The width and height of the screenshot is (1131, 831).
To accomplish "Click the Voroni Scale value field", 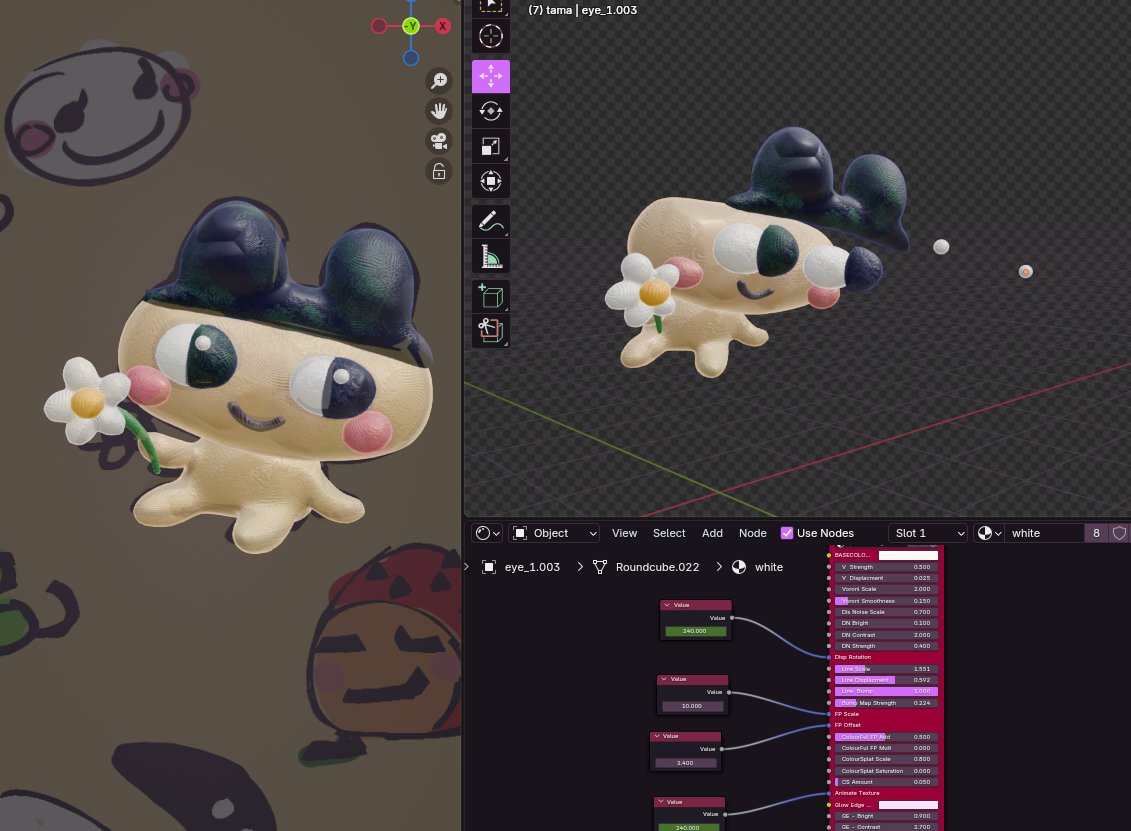I will click(886, 589).
